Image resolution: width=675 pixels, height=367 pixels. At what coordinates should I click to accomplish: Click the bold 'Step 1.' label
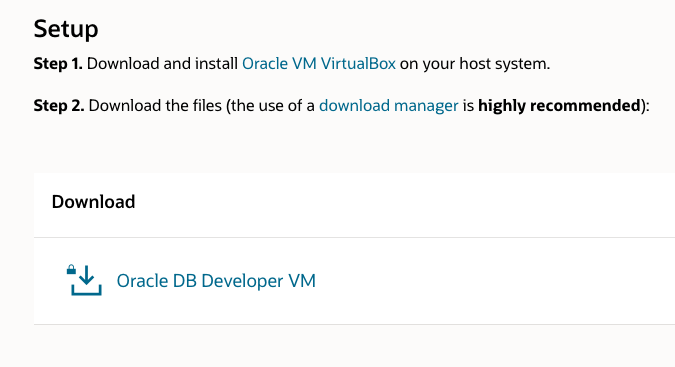(x=58, y=64)
